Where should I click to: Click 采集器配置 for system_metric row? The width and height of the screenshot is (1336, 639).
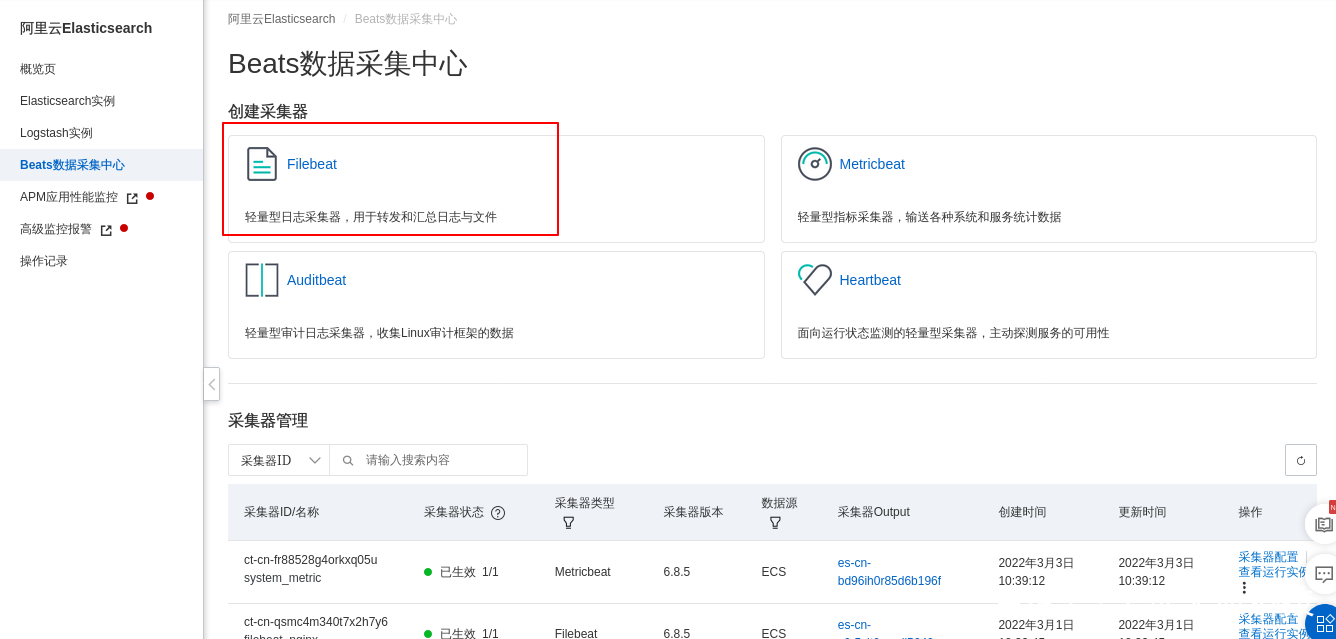pyautogui.click(x=1268, y=557)
